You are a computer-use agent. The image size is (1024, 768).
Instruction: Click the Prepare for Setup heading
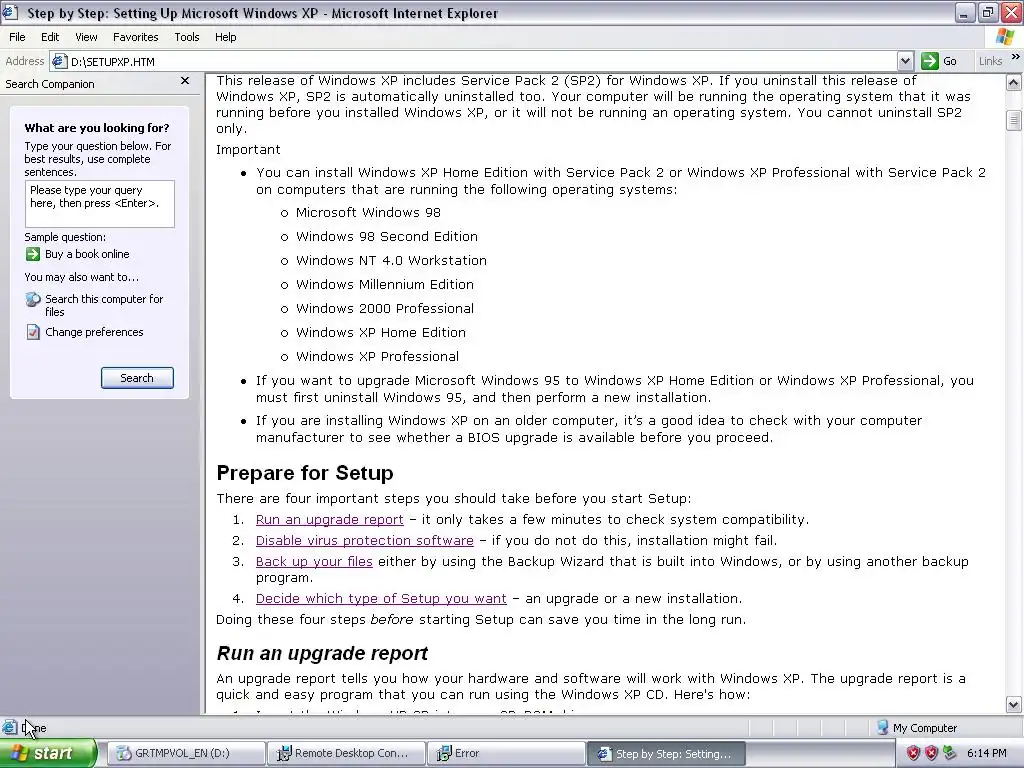pyautogui.click(x=305, y=473)
